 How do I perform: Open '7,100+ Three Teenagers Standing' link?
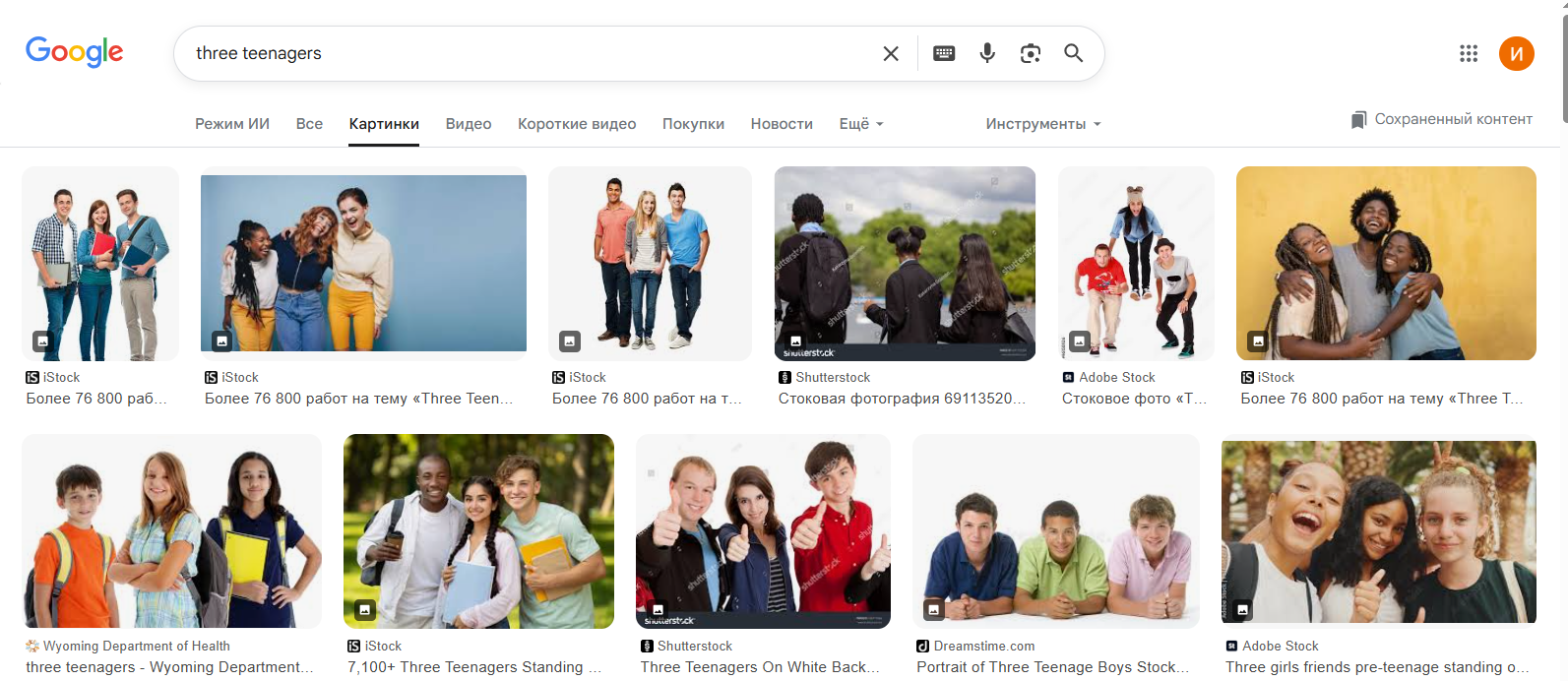tap(474, 667)
